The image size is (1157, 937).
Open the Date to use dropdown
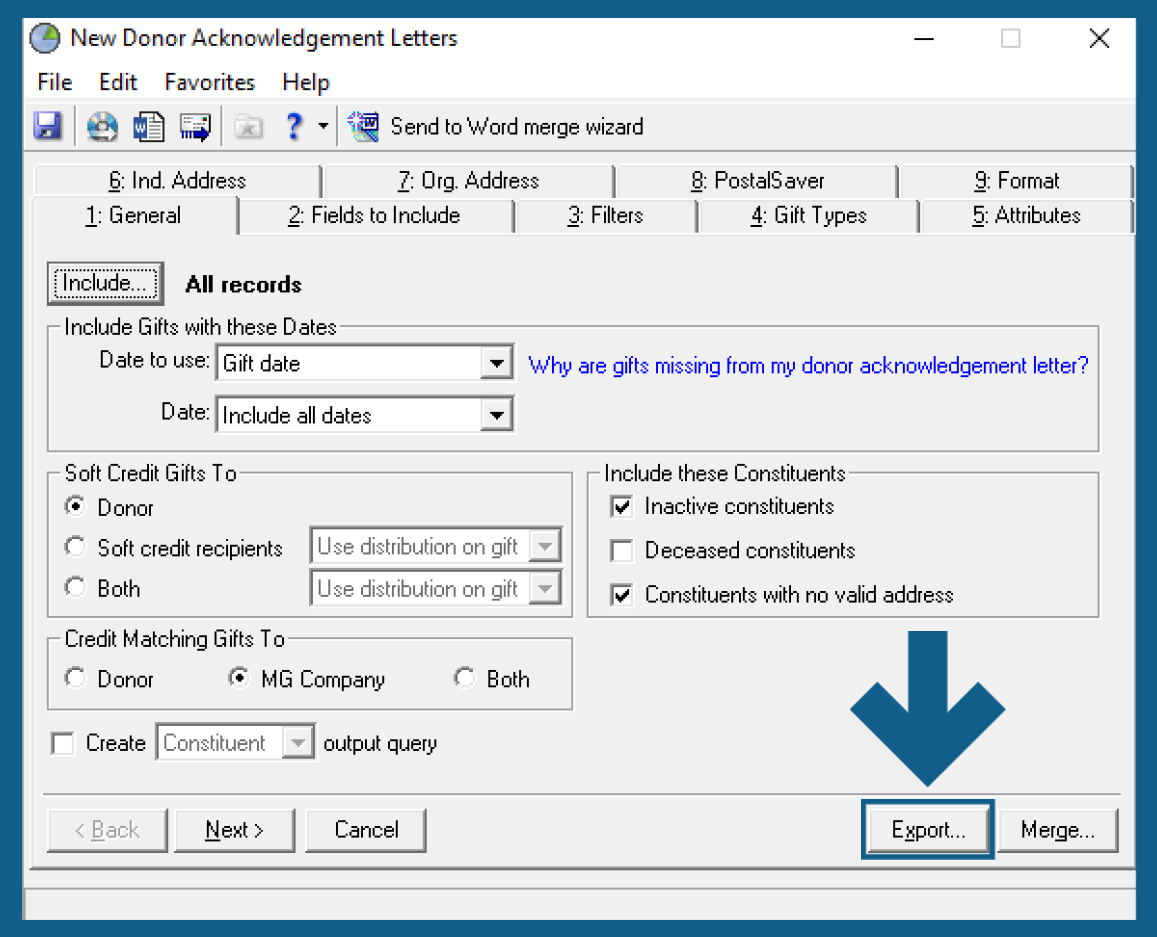click(497, 363)
